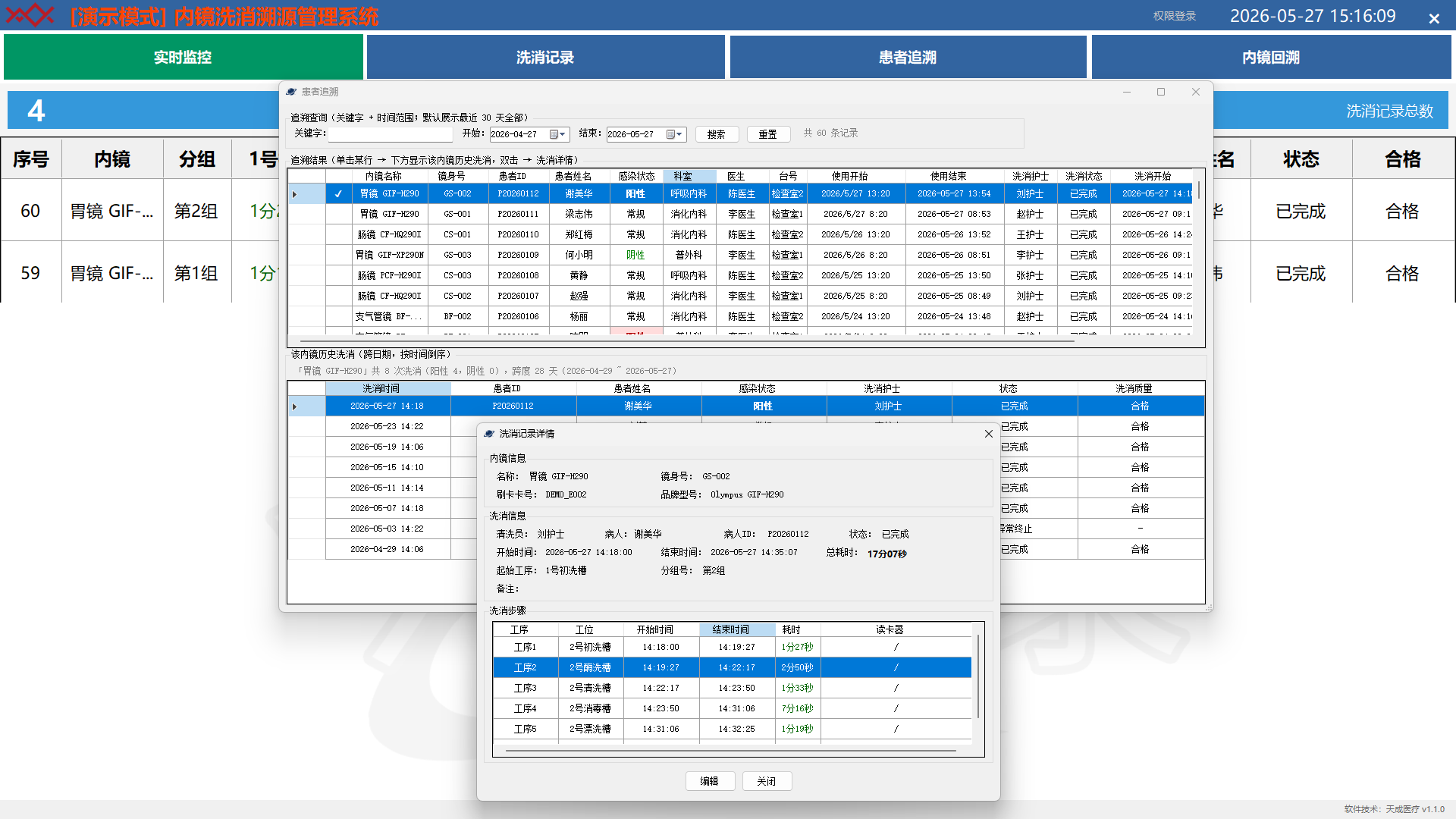1456x819 pixels.
Task: Click the 编辑 button in details dialog
Action: pyautogui.click(x=710, y=781)
